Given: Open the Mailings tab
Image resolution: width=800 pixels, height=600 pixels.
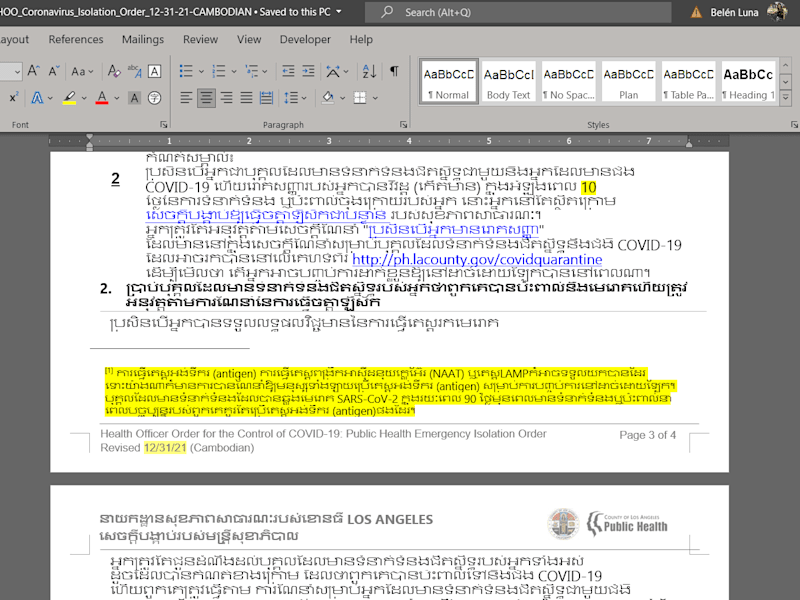Looking at the screenshot, I should click(143, 39).
